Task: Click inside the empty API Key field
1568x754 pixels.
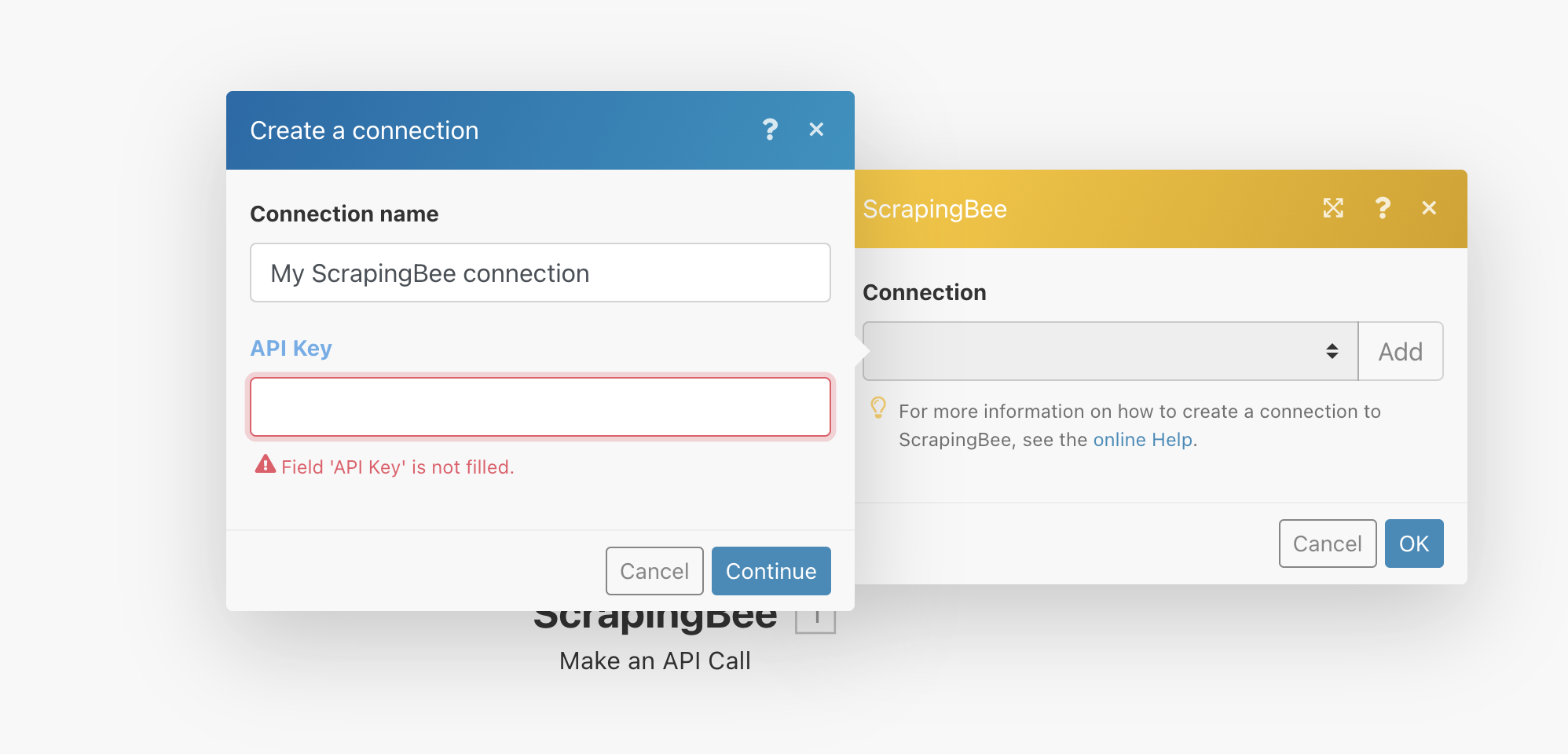Action: 540,406
